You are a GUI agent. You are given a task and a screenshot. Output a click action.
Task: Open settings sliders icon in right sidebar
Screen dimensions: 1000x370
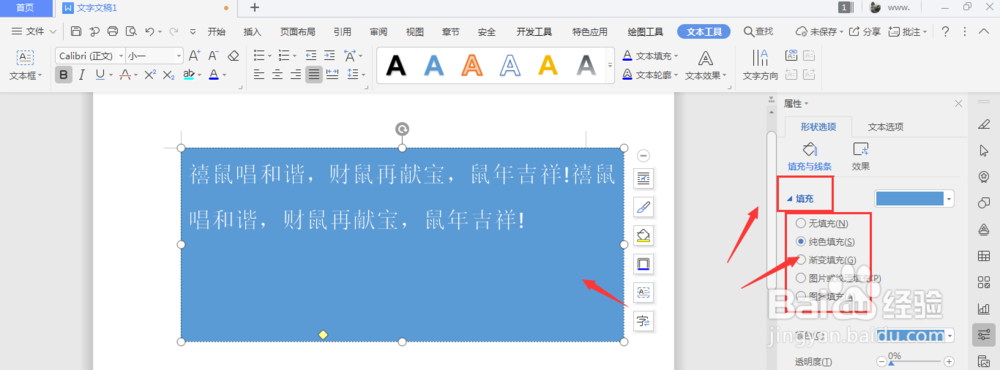click(983, 335)
